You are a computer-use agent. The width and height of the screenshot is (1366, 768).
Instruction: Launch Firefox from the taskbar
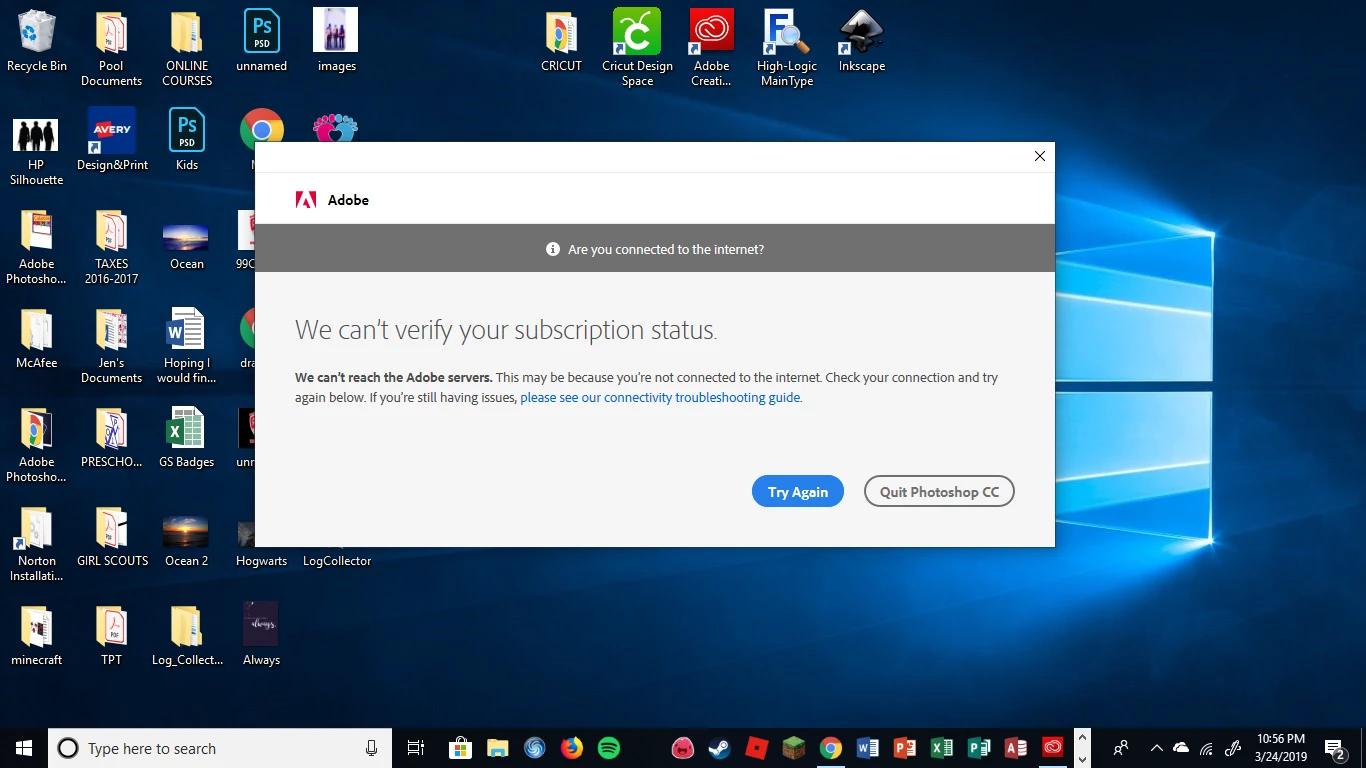coord(571,748)
